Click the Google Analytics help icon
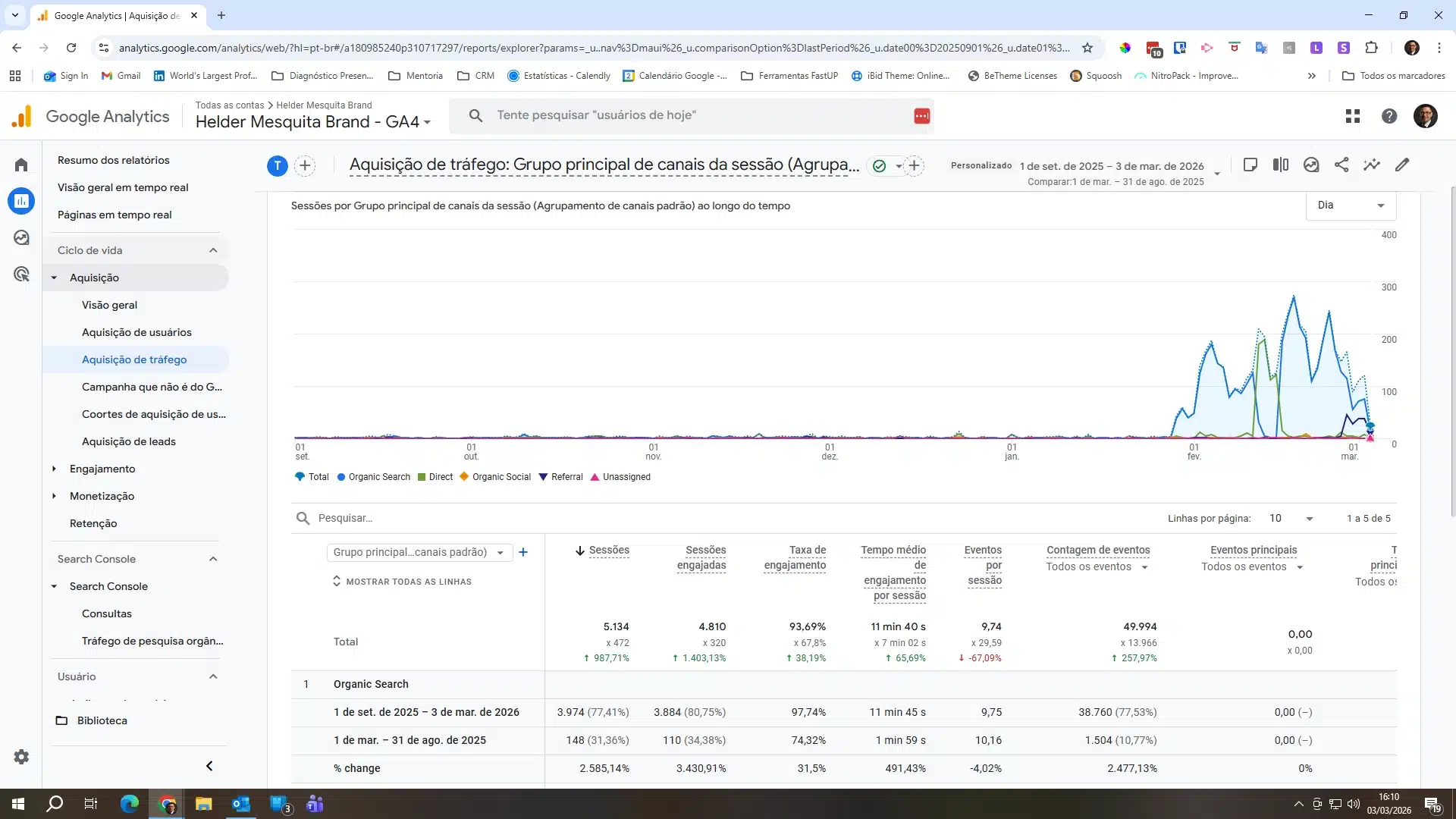Viewport: 1456px width, 819px height. pos(1389,116)
